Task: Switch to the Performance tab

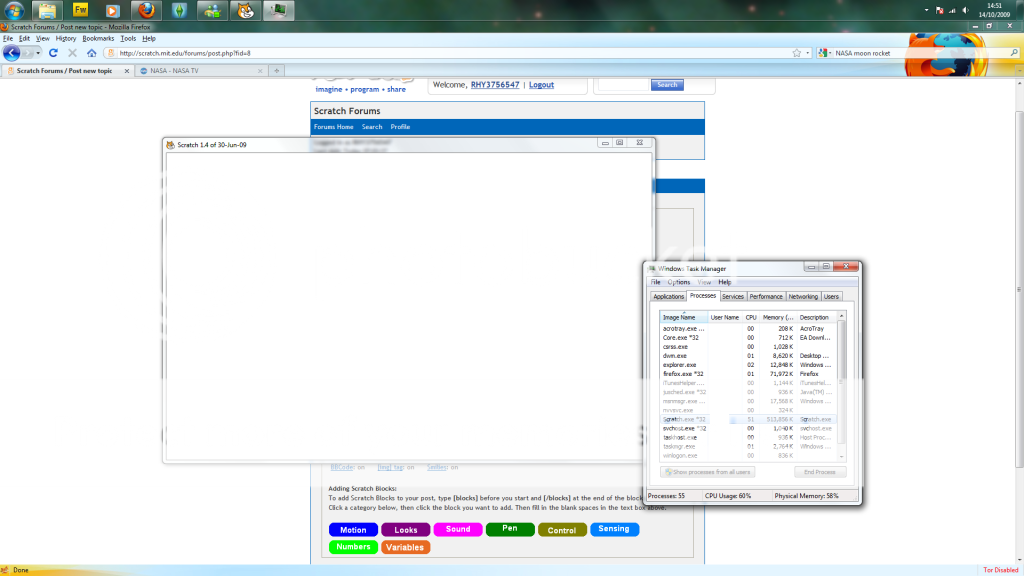Action: tap(766, 297)
